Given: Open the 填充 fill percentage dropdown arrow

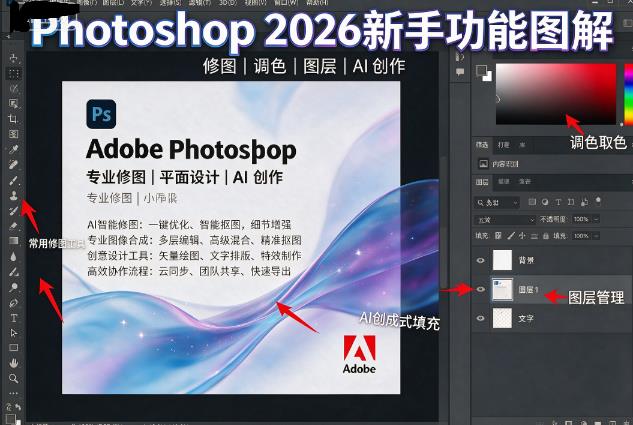Looking at the screenshot, I should pyautogui.click(x=596, y=236).
